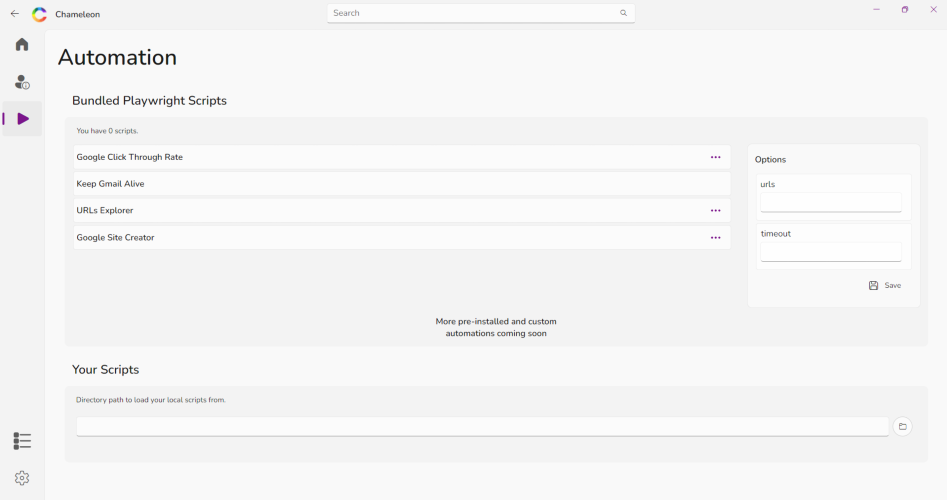Focus the Search box

481,13
